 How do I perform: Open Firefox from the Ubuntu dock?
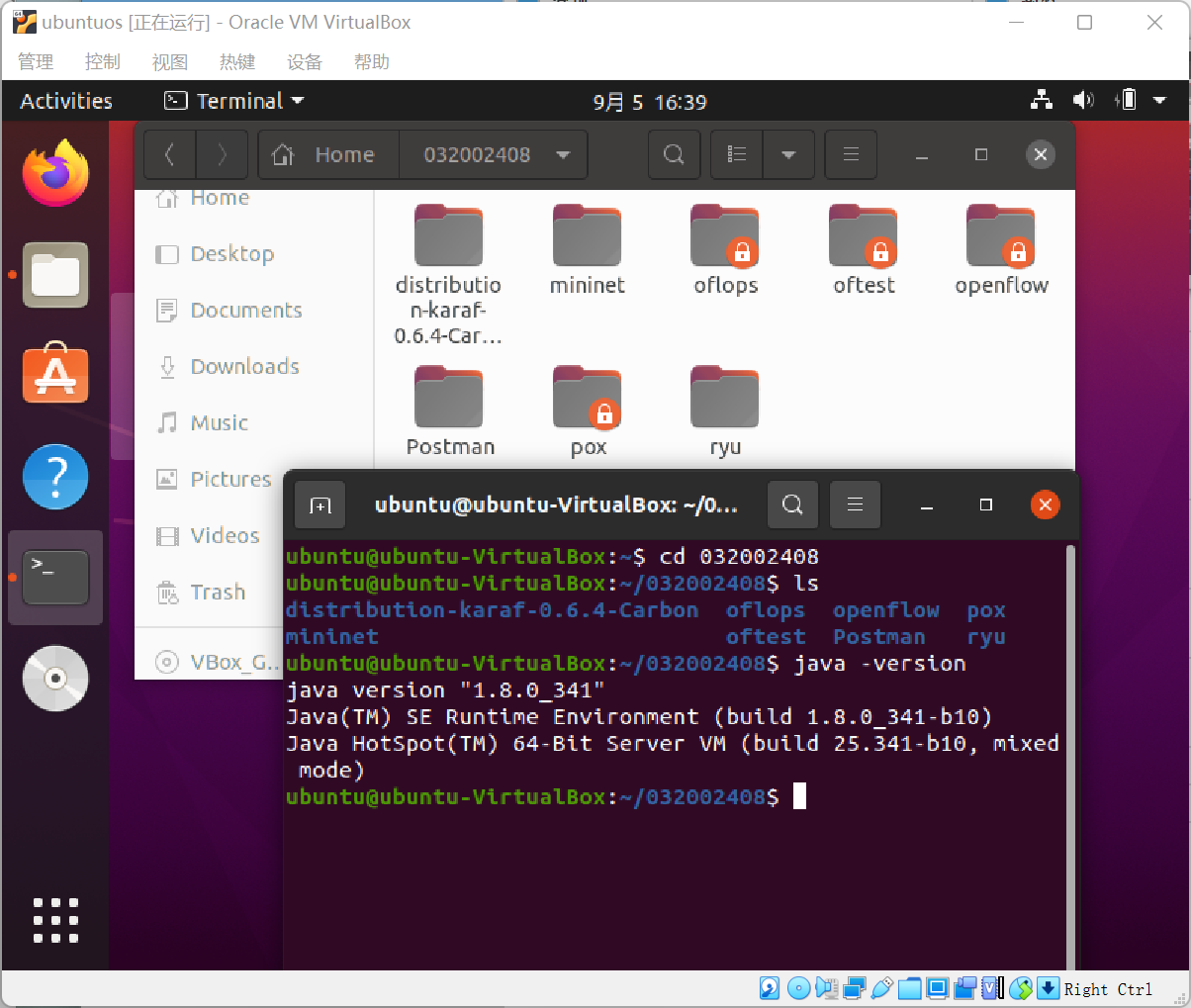55,173
